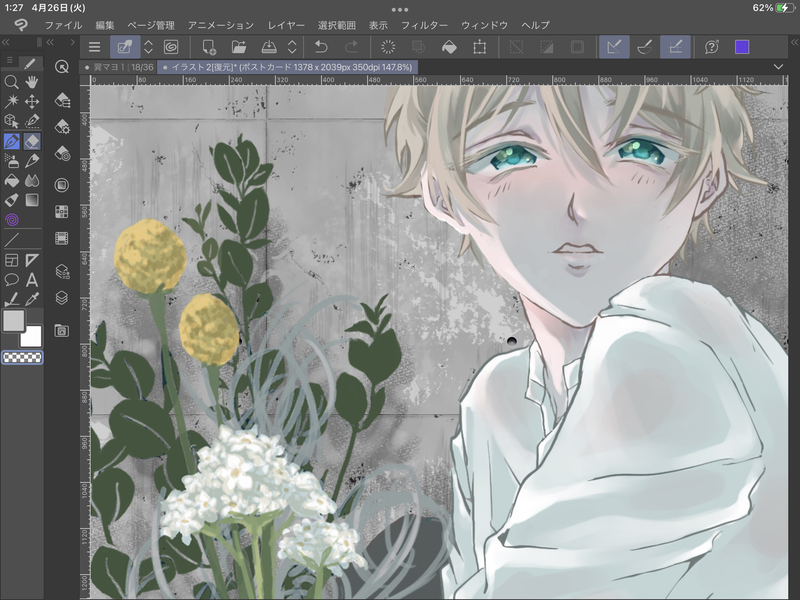This screenshot has width=800, height=600.
Task: Save the current canvas
Action: click(x=269, y=47)
